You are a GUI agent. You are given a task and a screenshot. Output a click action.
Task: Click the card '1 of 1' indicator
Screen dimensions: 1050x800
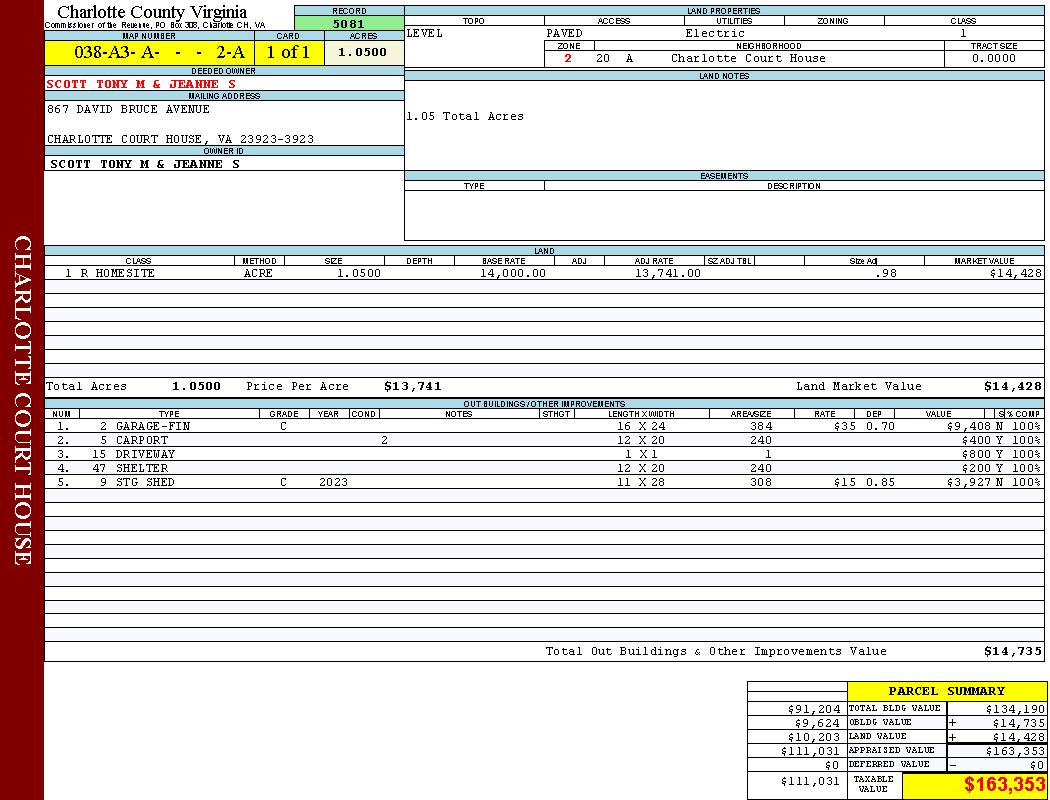pyautogui.click(x=288, y=53)
